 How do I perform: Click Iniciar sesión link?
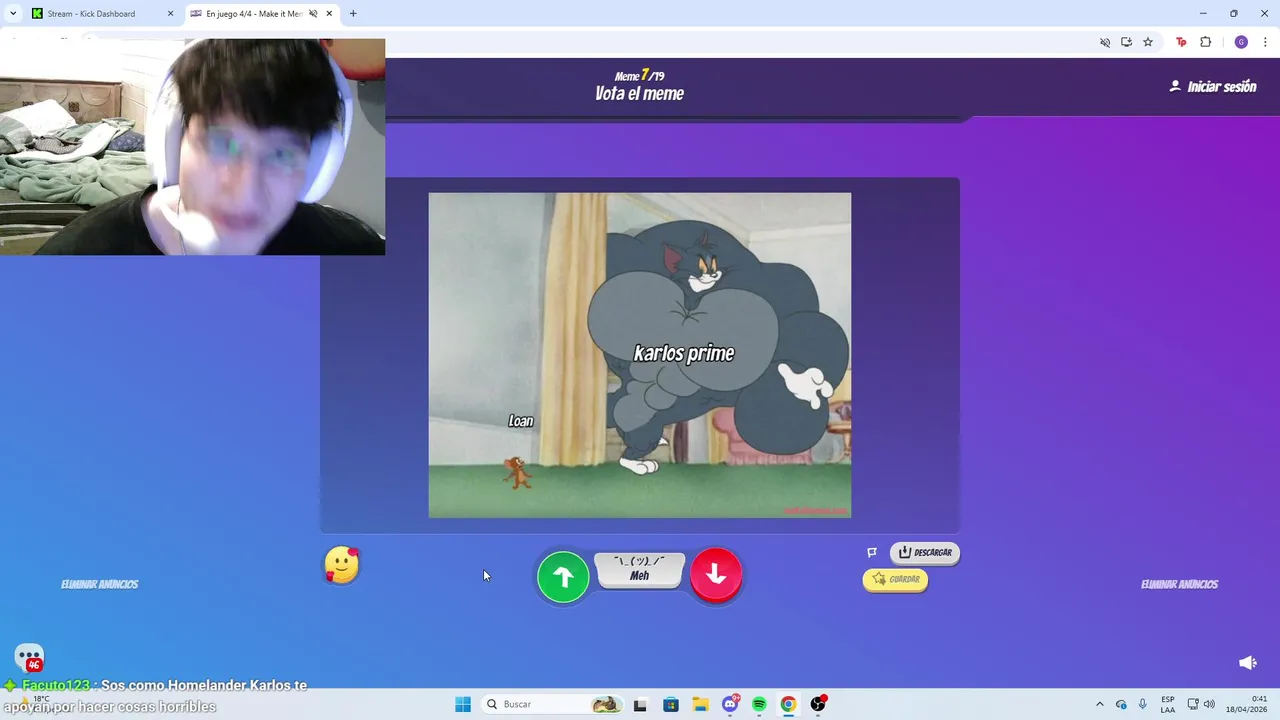pos(1213,87)
